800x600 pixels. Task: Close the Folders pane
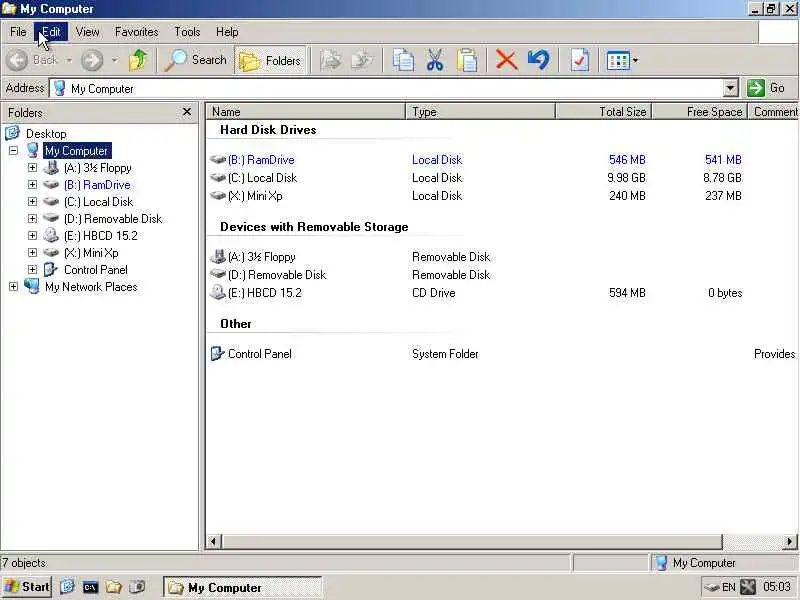pyautogui.click(x=187, y=112)
